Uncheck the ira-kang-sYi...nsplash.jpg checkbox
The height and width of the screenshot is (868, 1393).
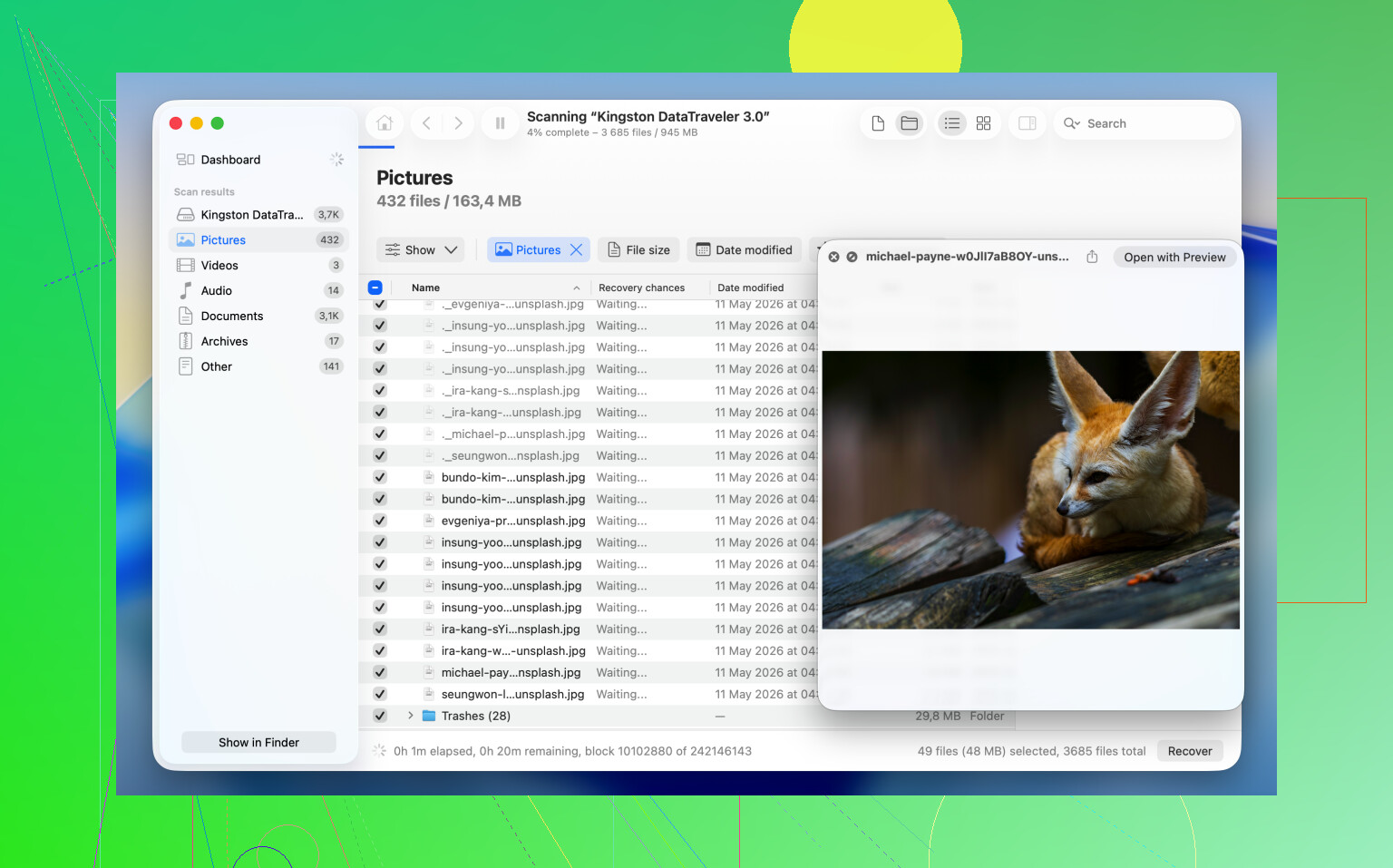[x=380, y=629]
